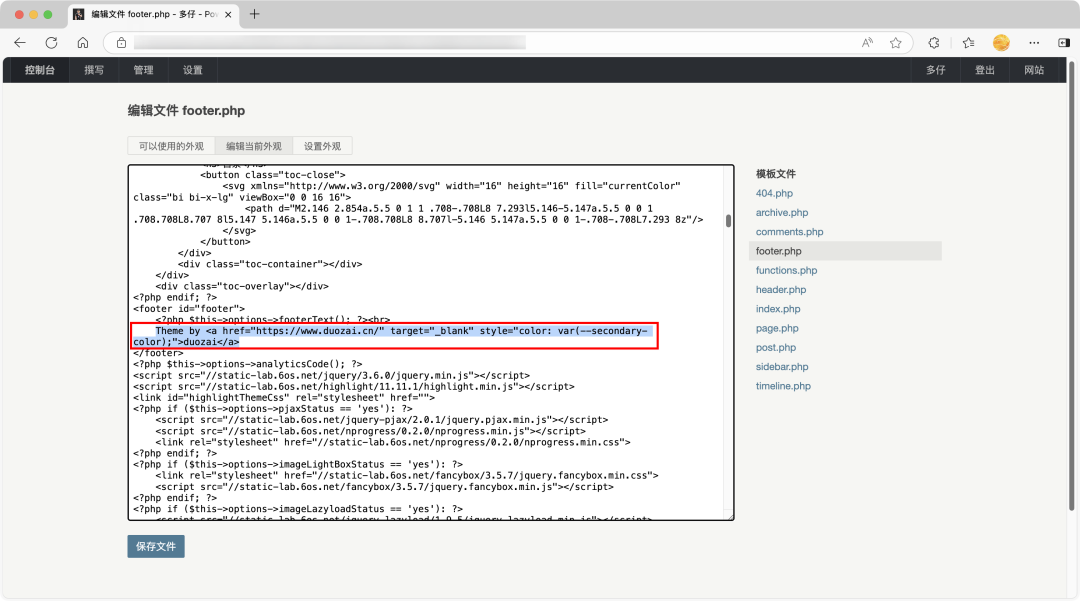The image size is (1080, 601).
Task: Open the favorites list panel
Action: click(x=968, y=43)
